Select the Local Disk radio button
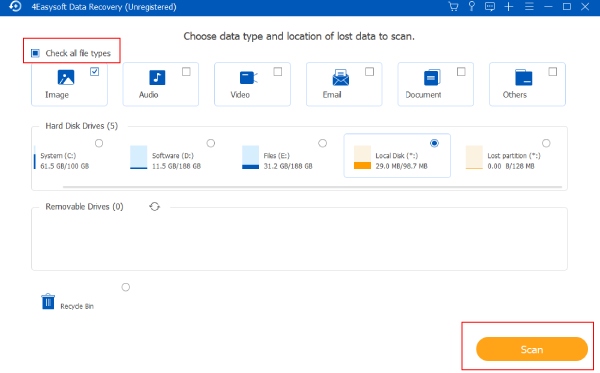The height and width of the screenshot is (373, 600). [434, 143]
